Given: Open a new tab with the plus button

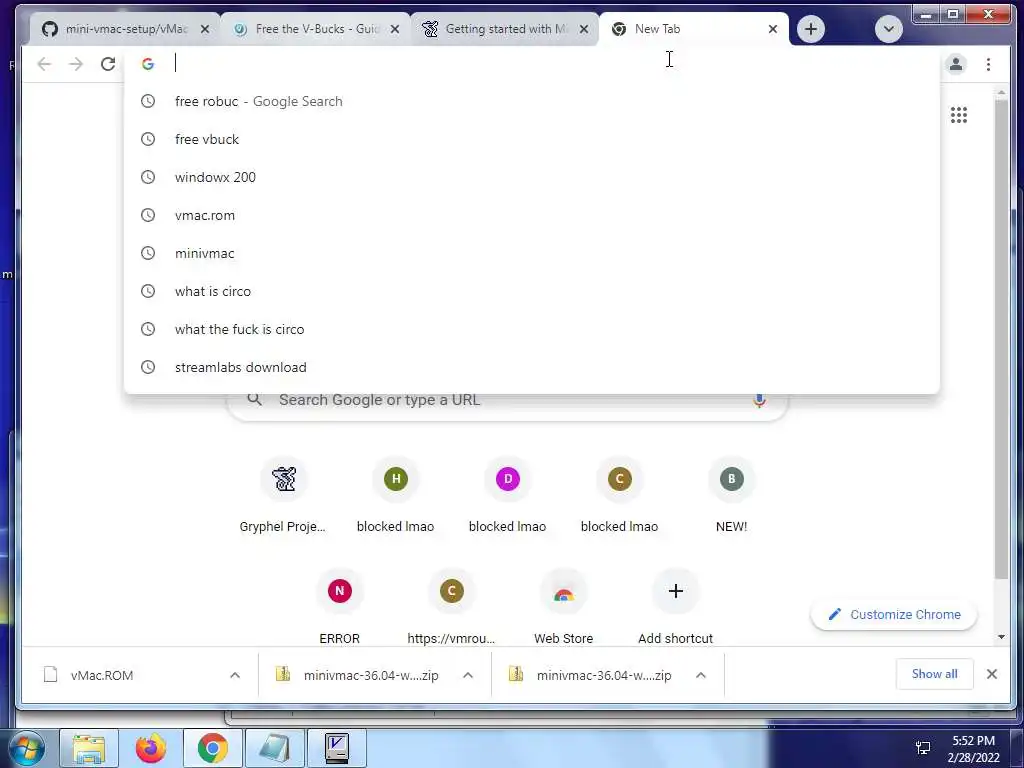Looking at the screenshot, I should (x=810, y=29).
